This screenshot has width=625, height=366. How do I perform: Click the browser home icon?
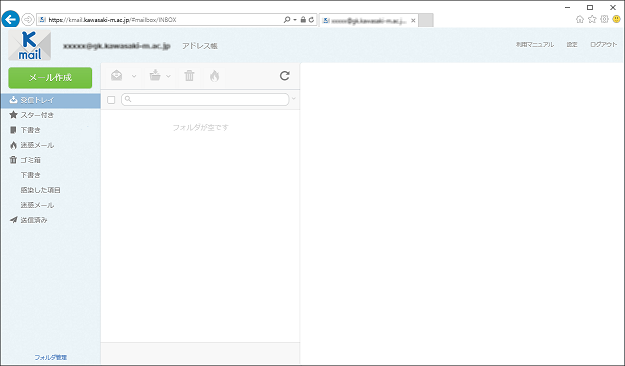point(580,19)
